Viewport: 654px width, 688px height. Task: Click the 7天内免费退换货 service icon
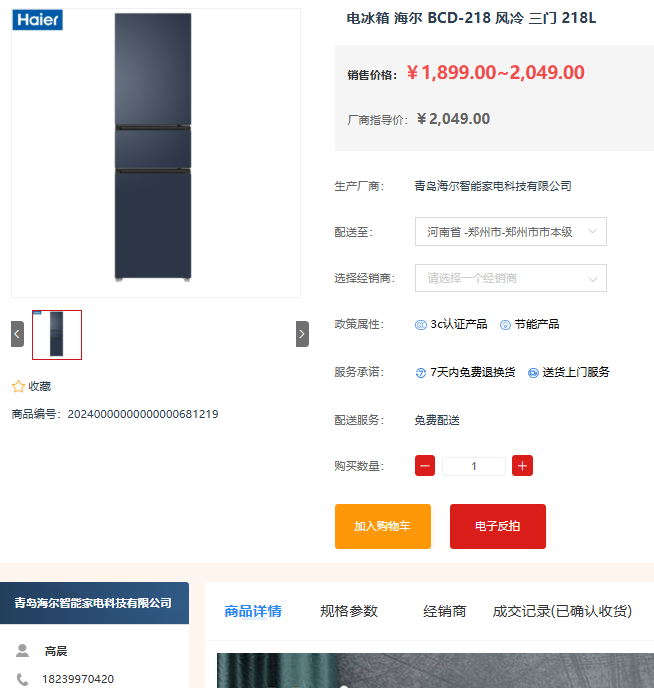pyautogui.click(x=421, y=373)
